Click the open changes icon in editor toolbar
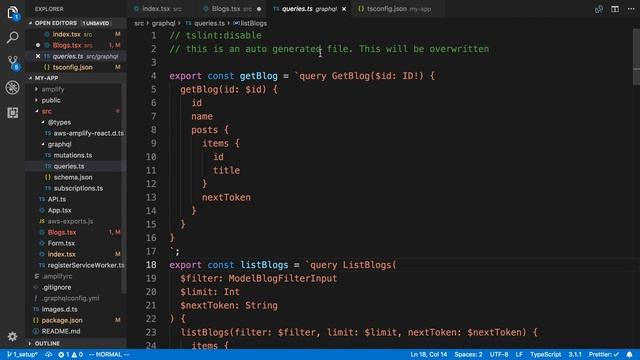Viewport: 640px width, 360px height. [599, 9]
